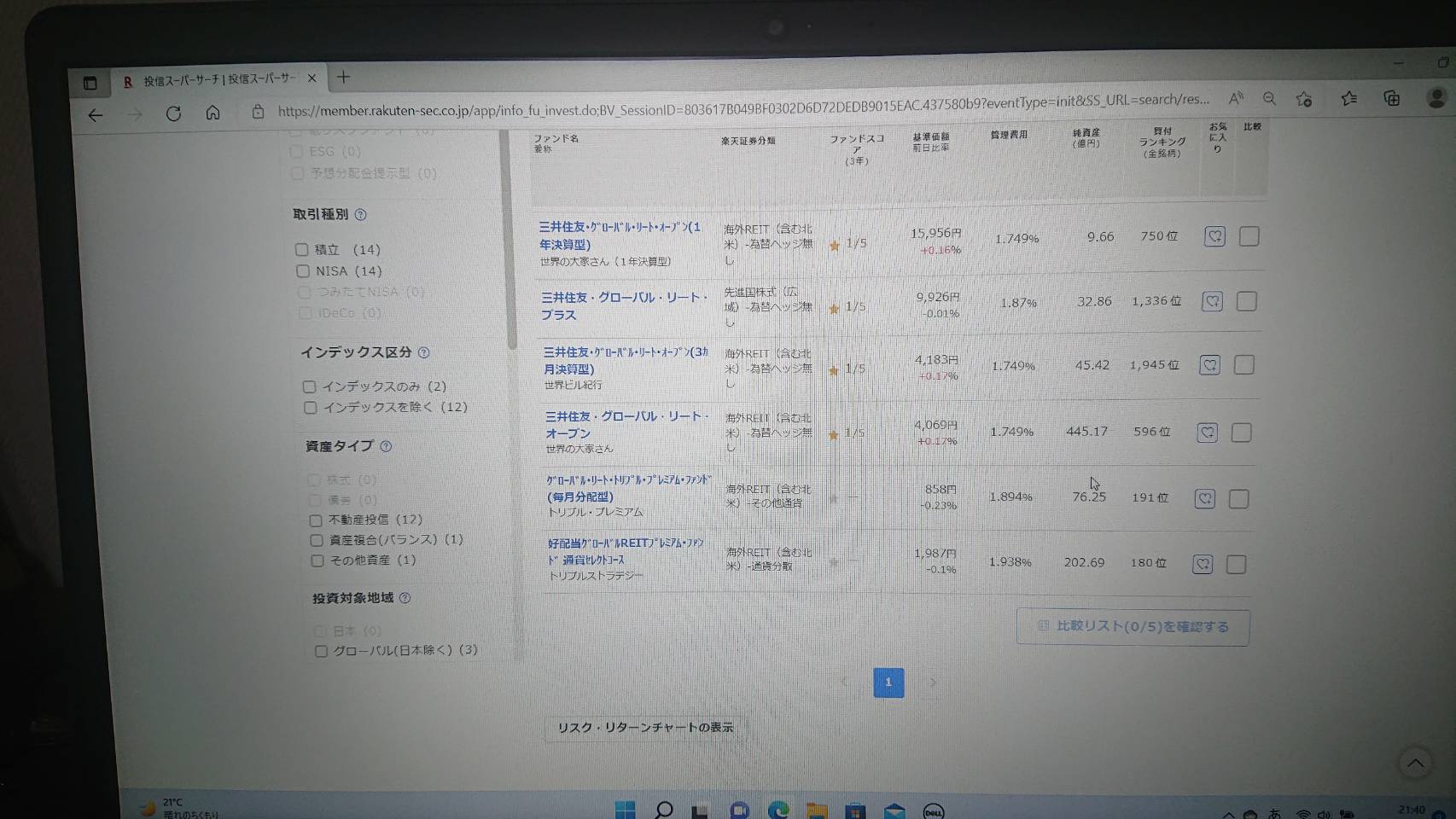Open taskbar search magnifier
The height and width of the screenshot is (819, 1456).
(x=663, y=810)
